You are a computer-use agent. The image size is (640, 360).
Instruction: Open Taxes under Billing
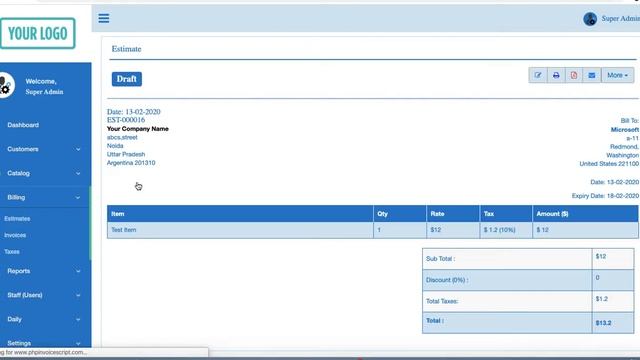(12, 251)
